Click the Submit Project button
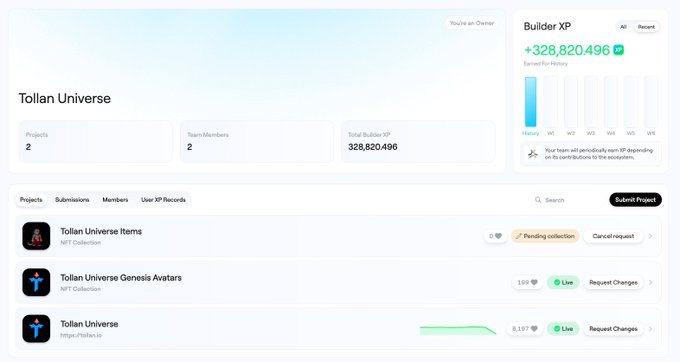This screenshot has height=362, width=680. click(635, 199)
